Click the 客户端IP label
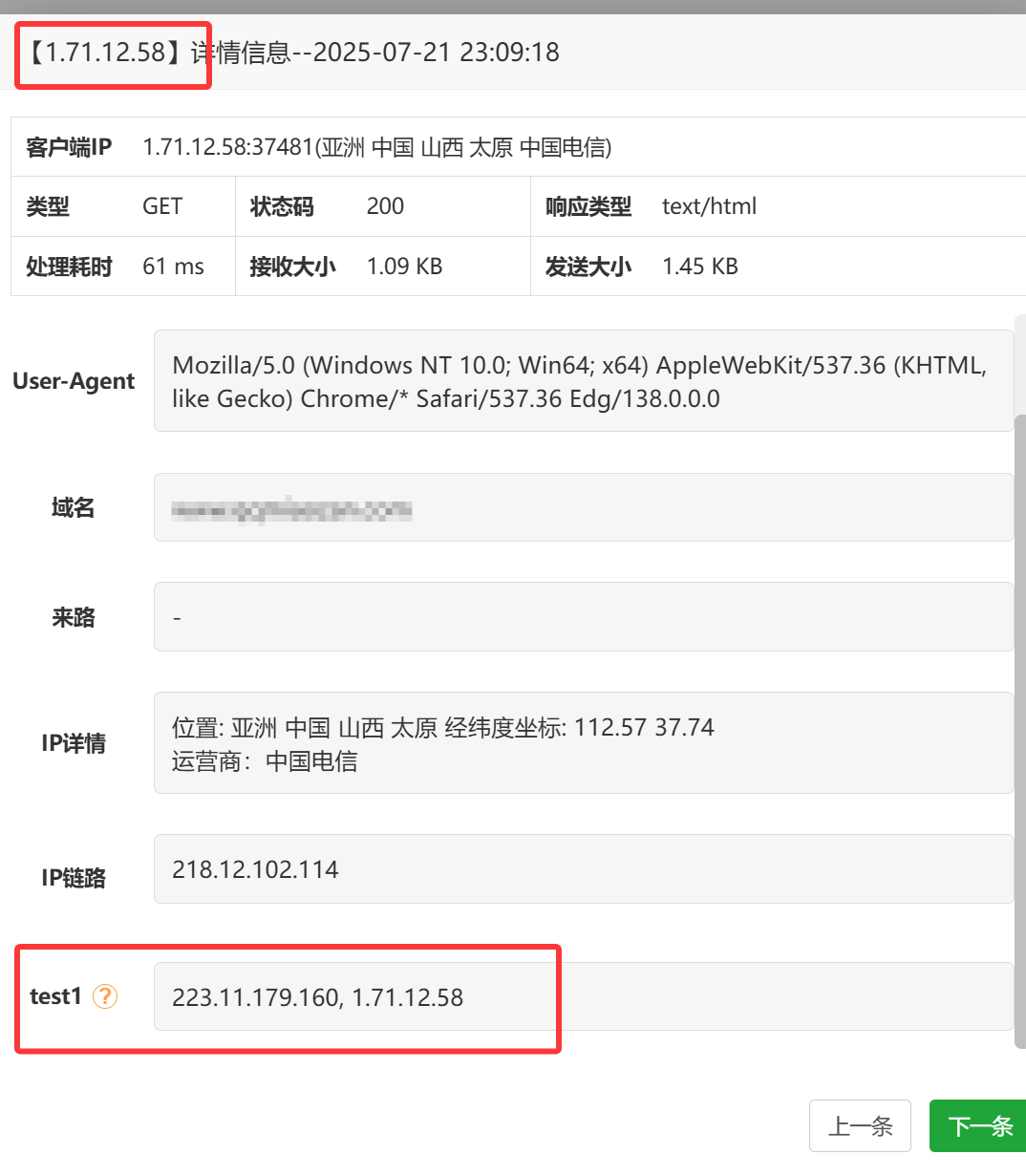The height and width of the screenshot is (1176, 1026). pos(69,147)
